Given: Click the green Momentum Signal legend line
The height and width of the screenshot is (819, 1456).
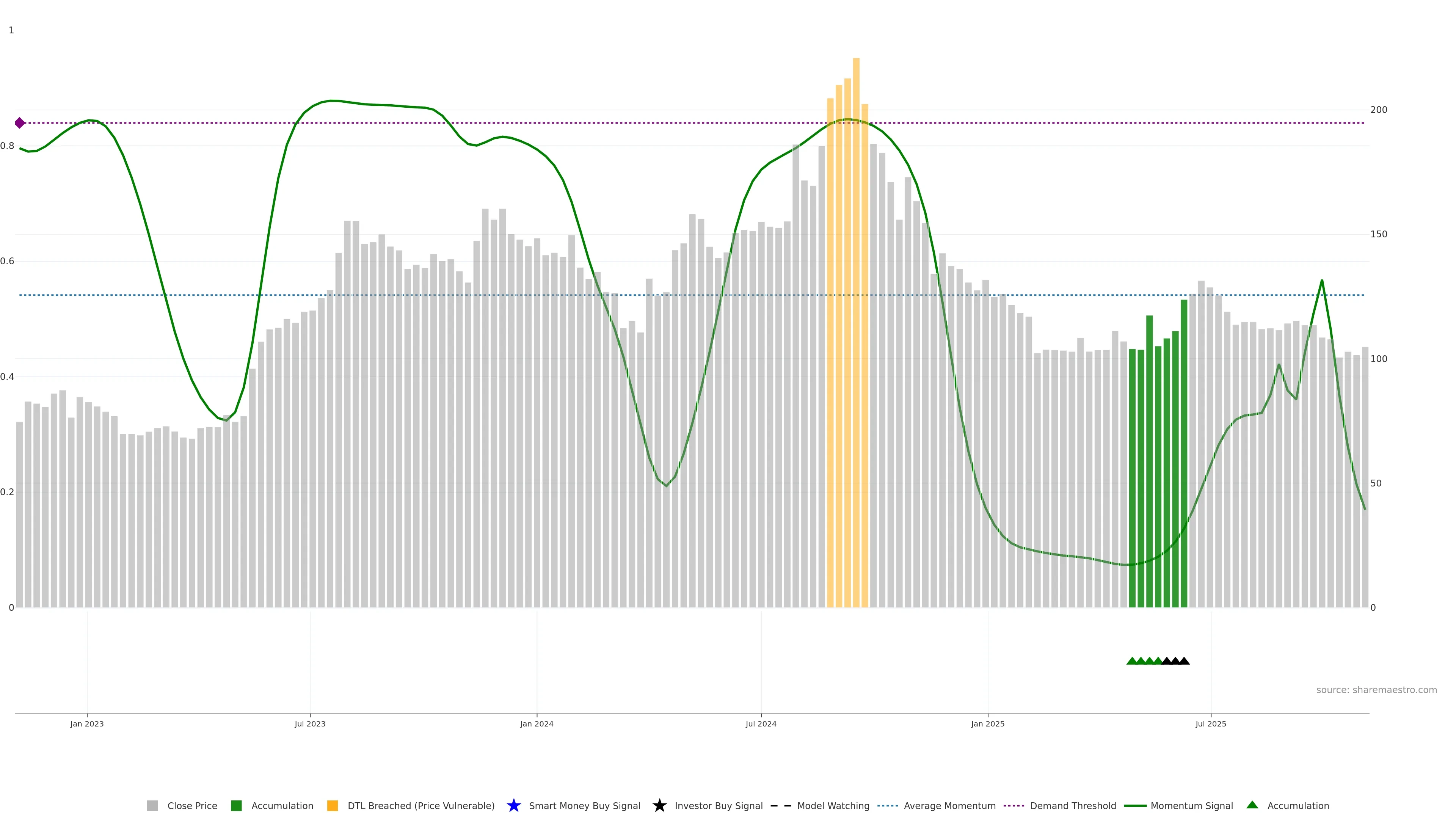Looking at the screenshot, I should click(1135, 805).
